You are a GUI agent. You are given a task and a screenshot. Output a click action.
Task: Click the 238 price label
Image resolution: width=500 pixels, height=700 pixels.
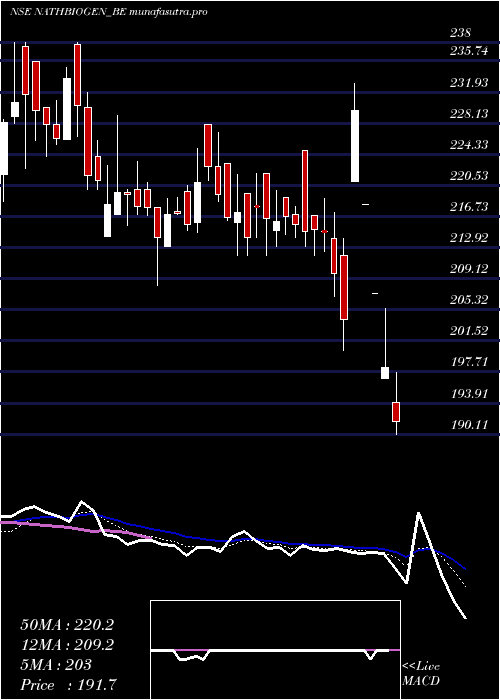(460, 33)
